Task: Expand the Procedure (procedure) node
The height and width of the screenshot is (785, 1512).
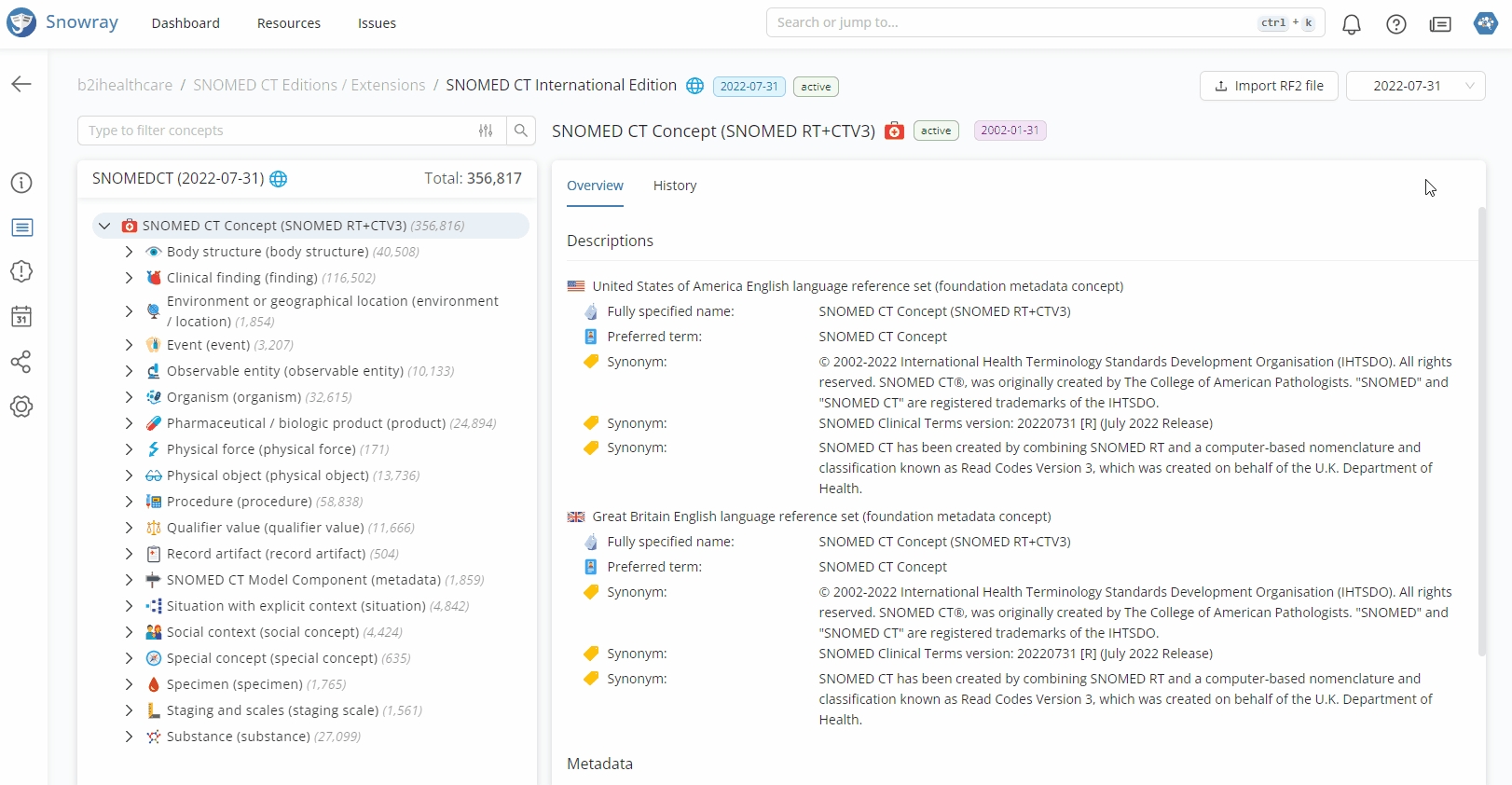Action: (x=129, y=502)
